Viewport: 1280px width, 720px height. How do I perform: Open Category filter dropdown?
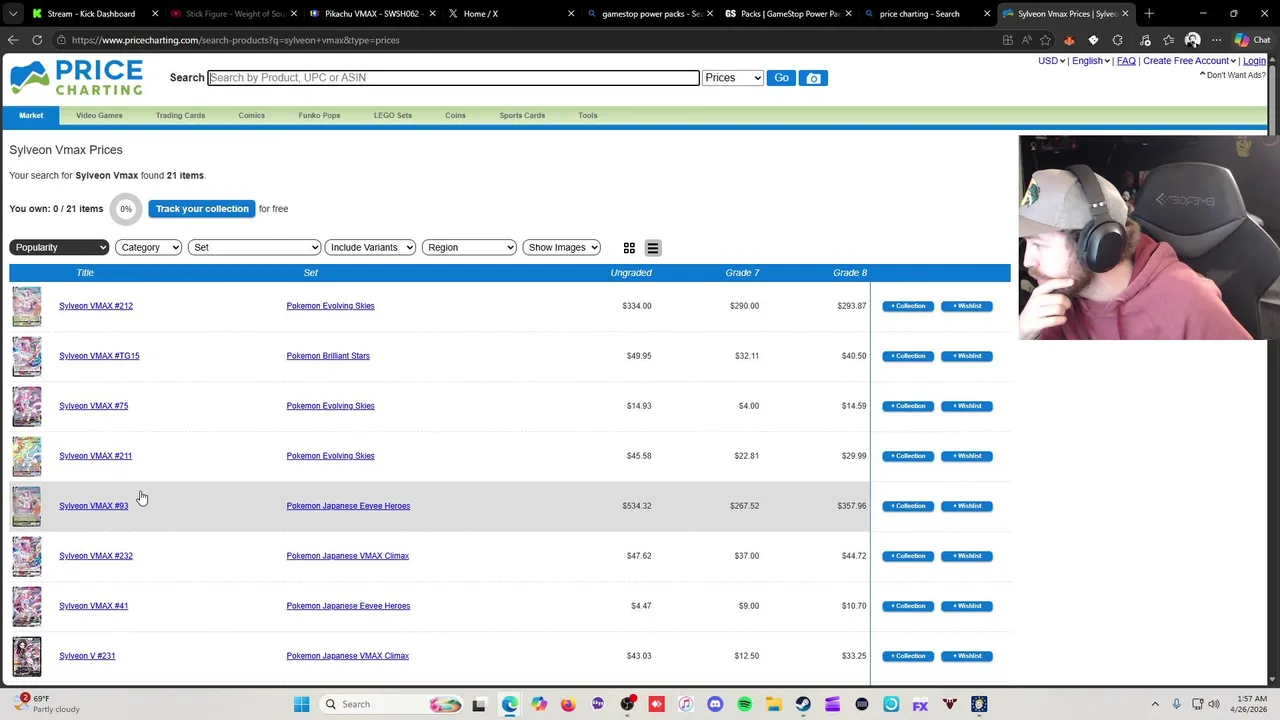click(x=148, y=248)
